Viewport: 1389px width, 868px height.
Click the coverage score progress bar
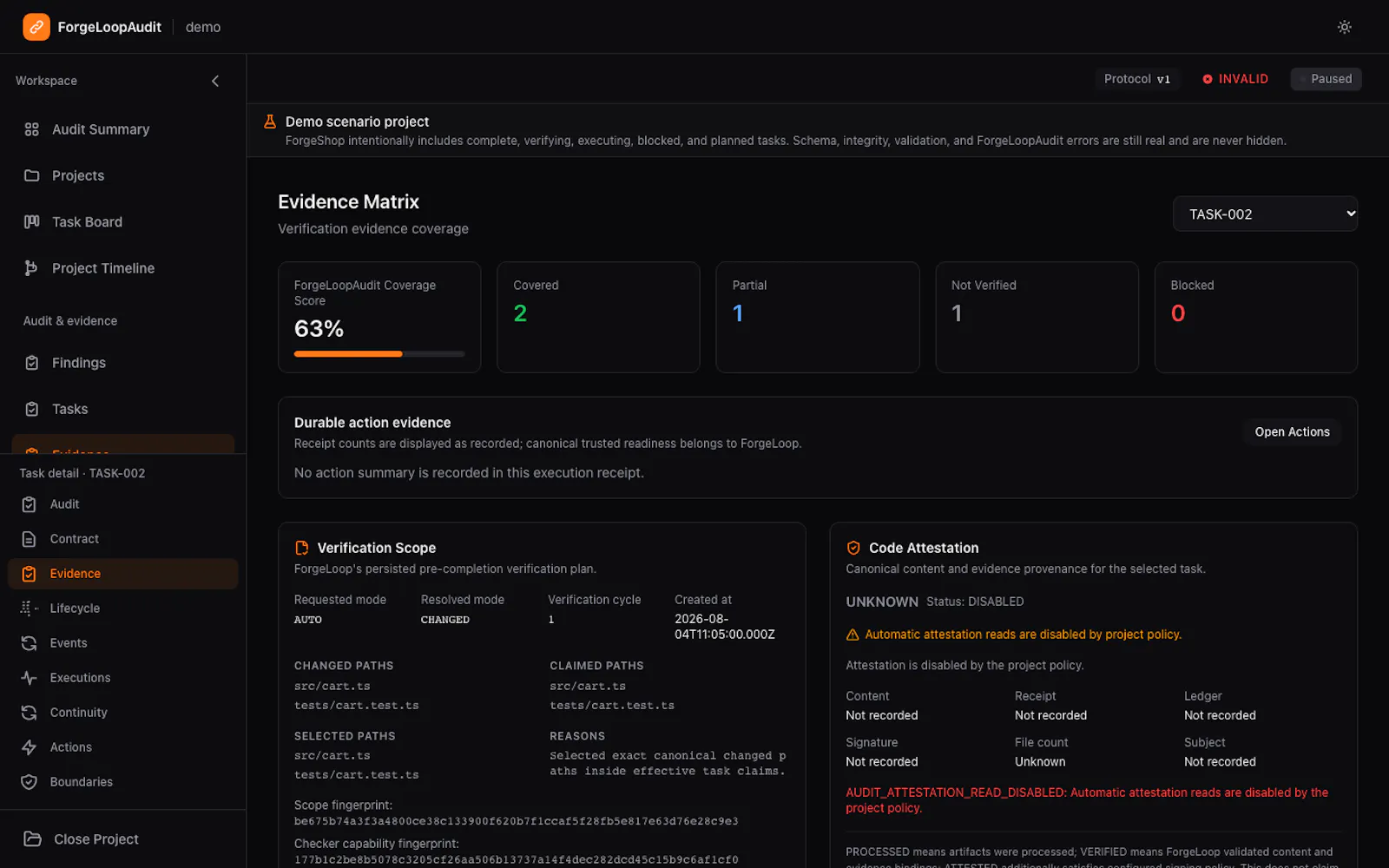pos(379,354)
